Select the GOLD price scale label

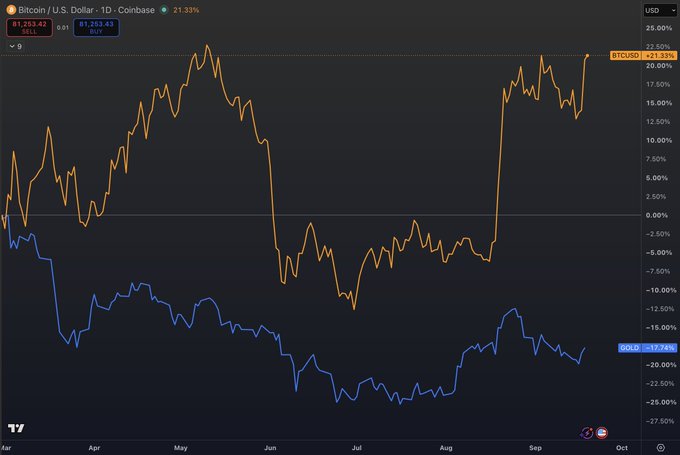click(629, 348)
